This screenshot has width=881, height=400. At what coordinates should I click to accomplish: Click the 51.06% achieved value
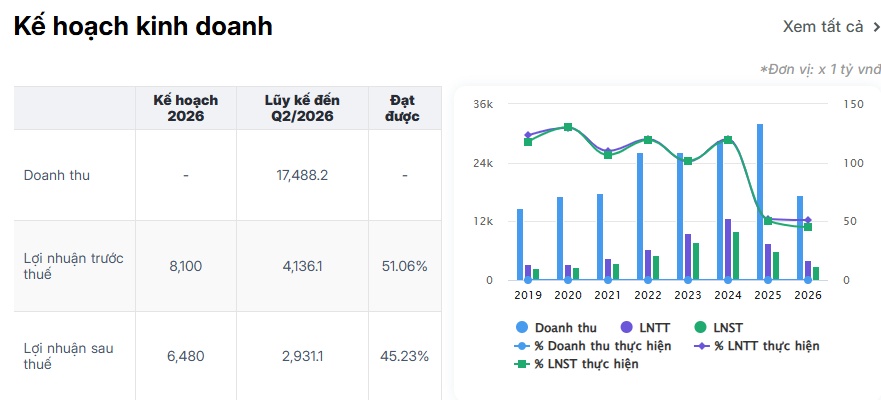(x=405, y=266)
